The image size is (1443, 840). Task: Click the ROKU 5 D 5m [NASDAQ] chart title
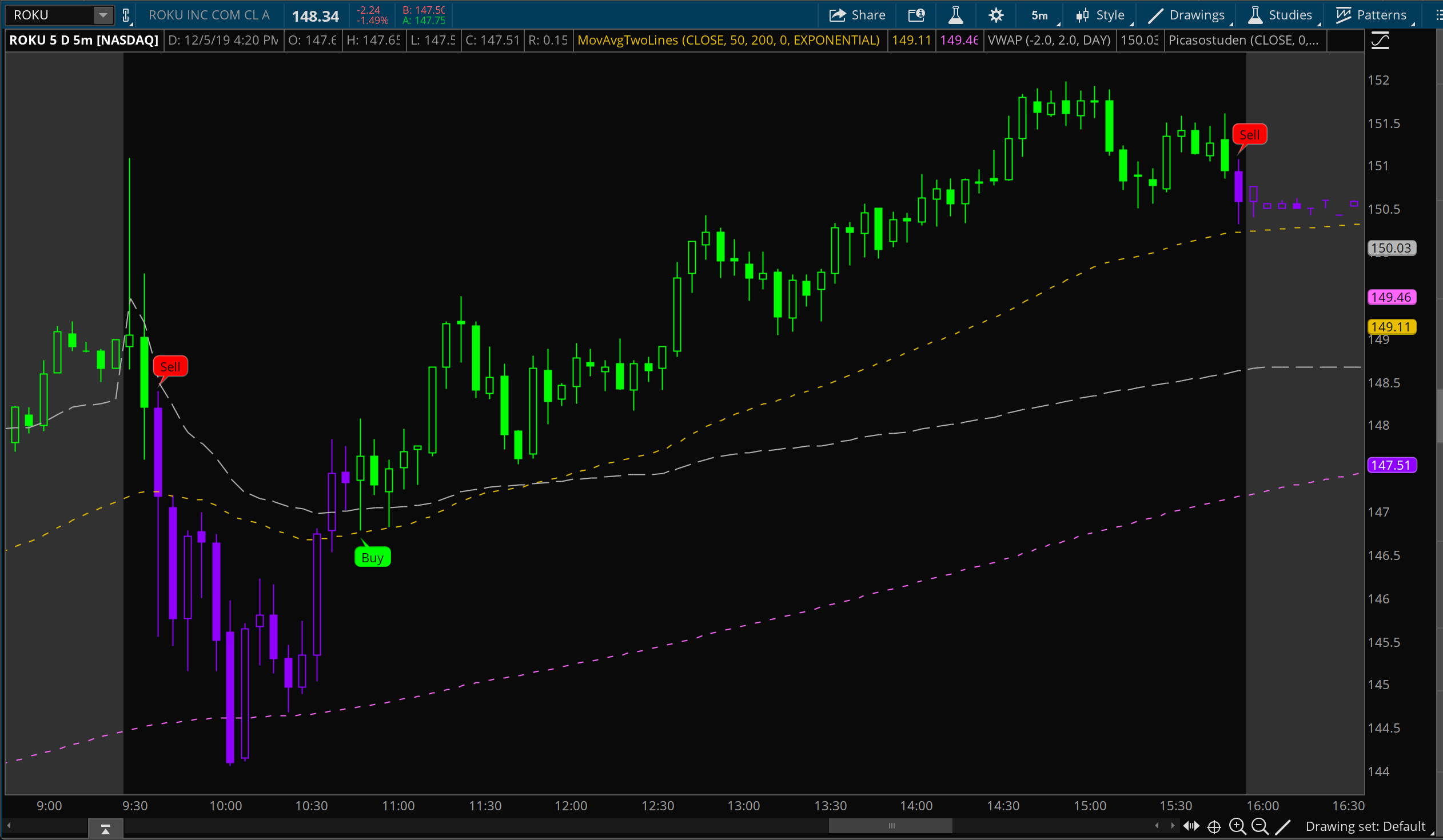(83, 41)
